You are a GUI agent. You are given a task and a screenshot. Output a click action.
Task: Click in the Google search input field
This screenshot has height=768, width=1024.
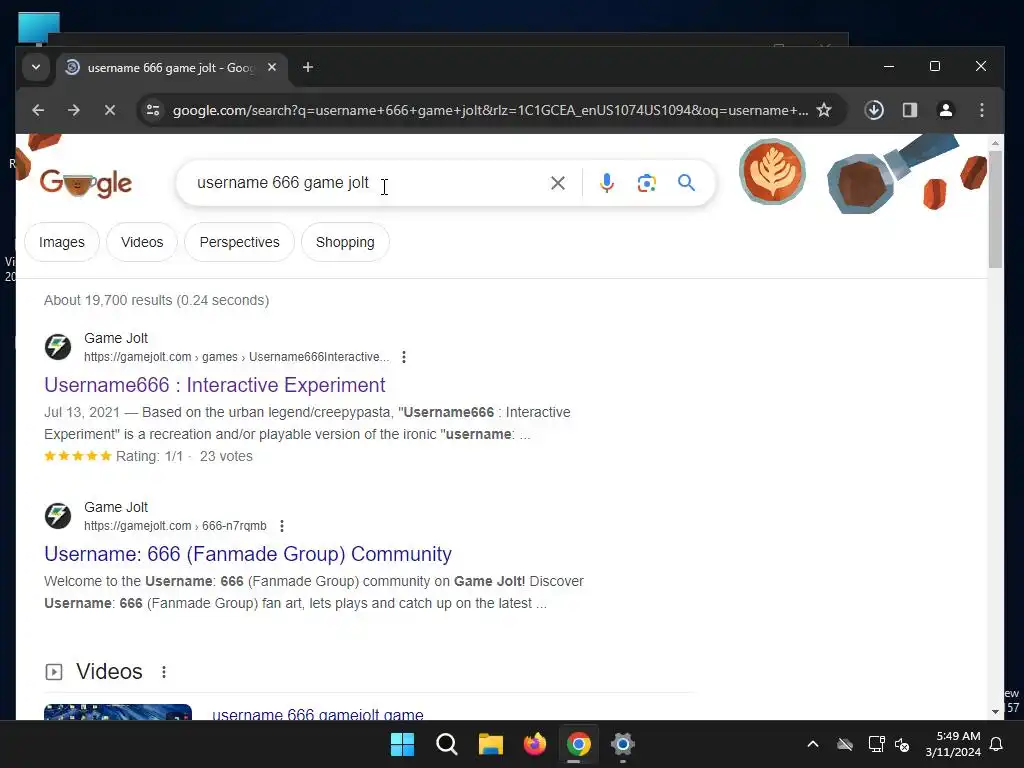click(x=366, y=183)
